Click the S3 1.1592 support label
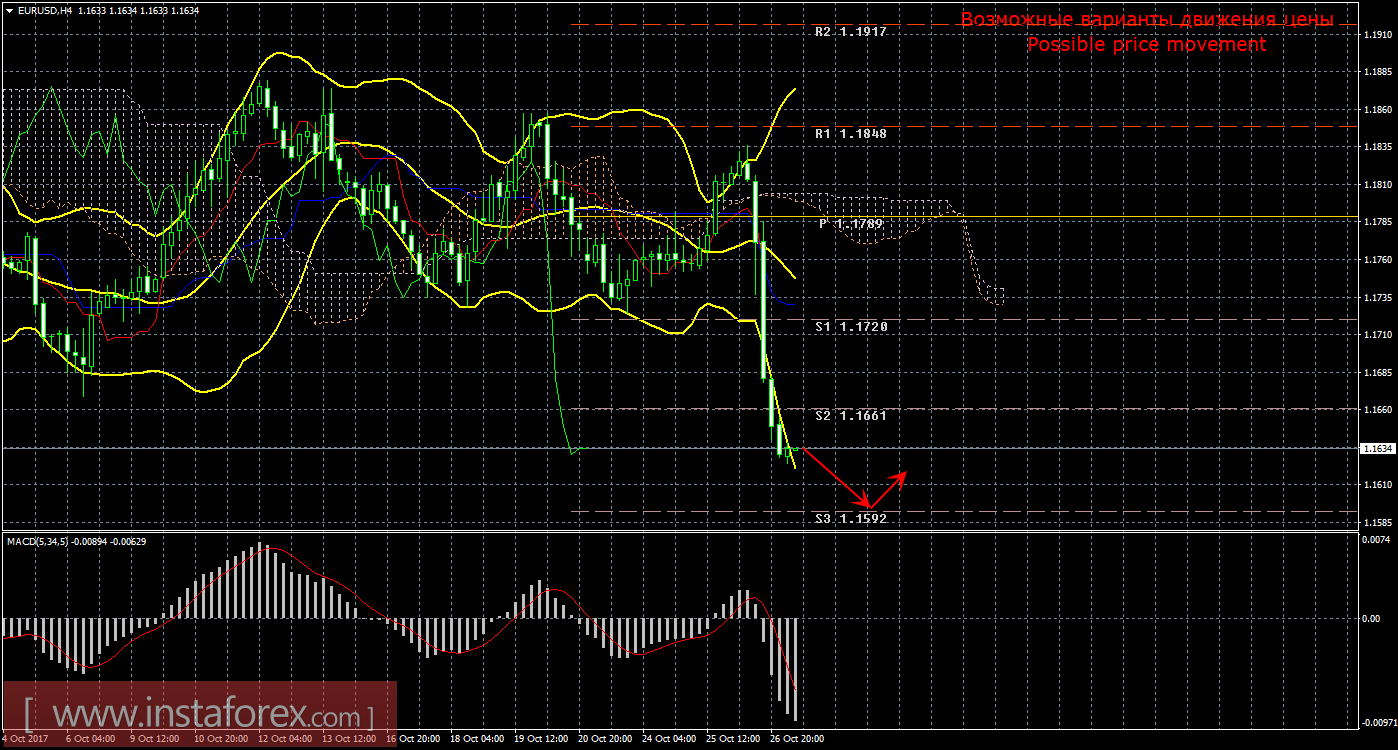The image size is (1398, 750). 850,518
